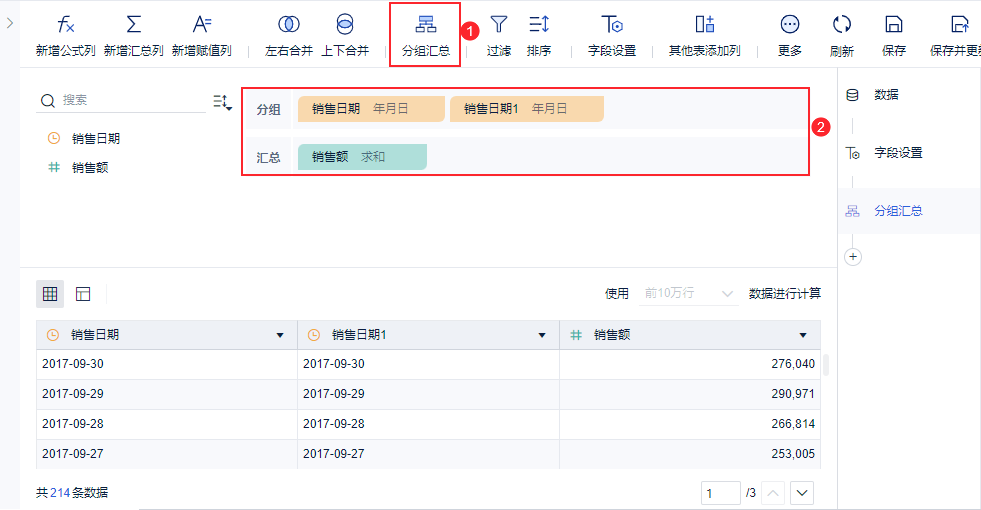Add a summary column with 新增汇总列

coord(133,36)
